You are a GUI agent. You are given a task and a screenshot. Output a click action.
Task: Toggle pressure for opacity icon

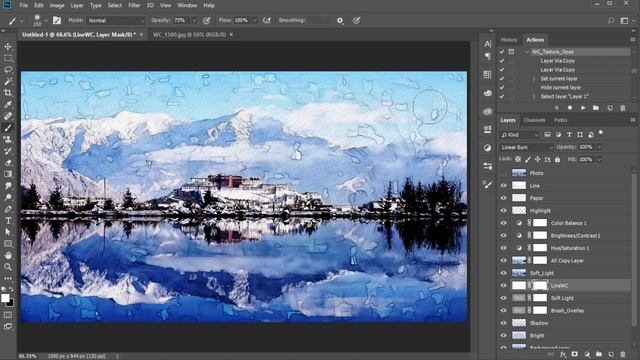(207, 20)
